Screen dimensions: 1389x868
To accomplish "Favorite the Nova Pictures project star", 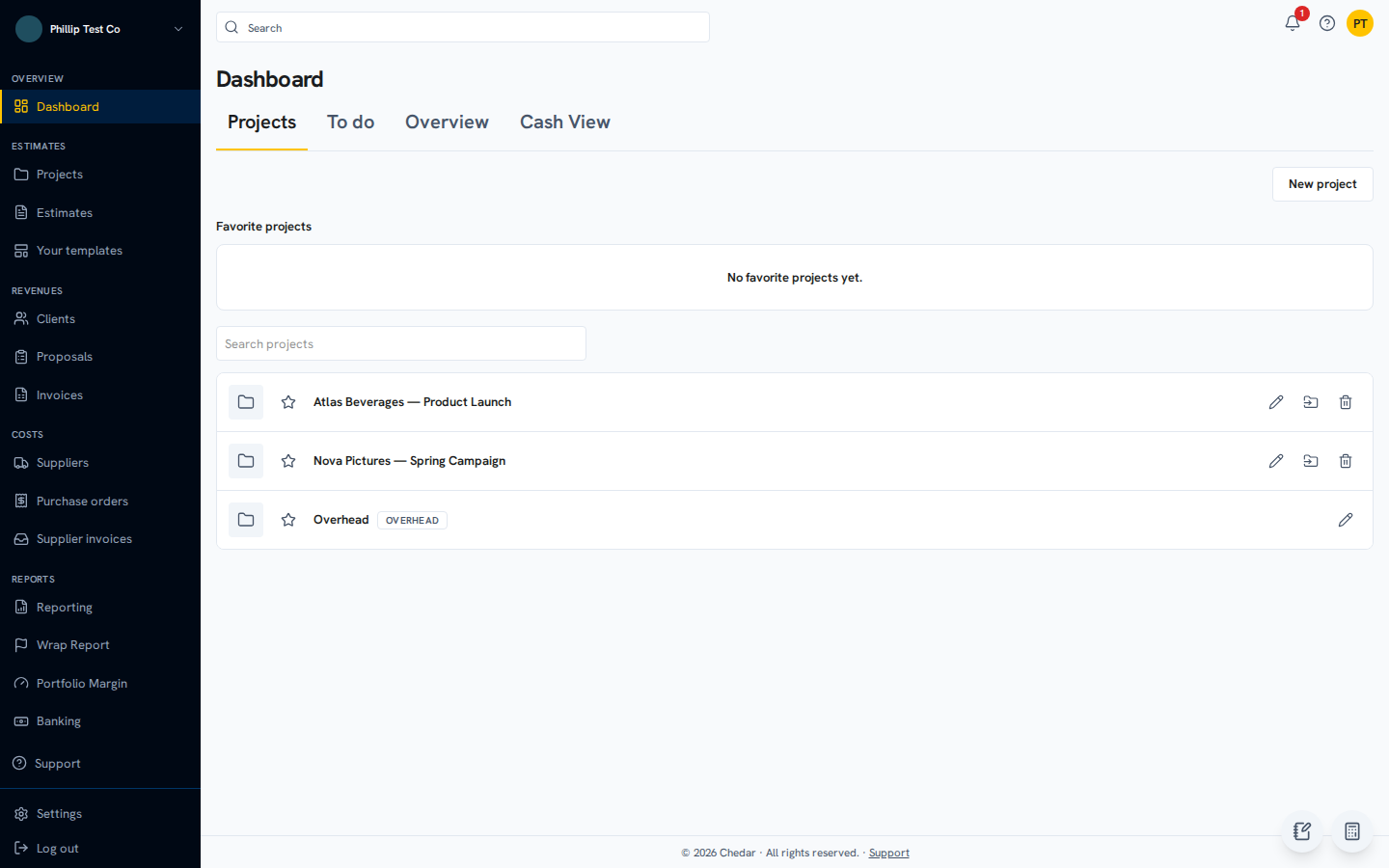I will [288, 461].
